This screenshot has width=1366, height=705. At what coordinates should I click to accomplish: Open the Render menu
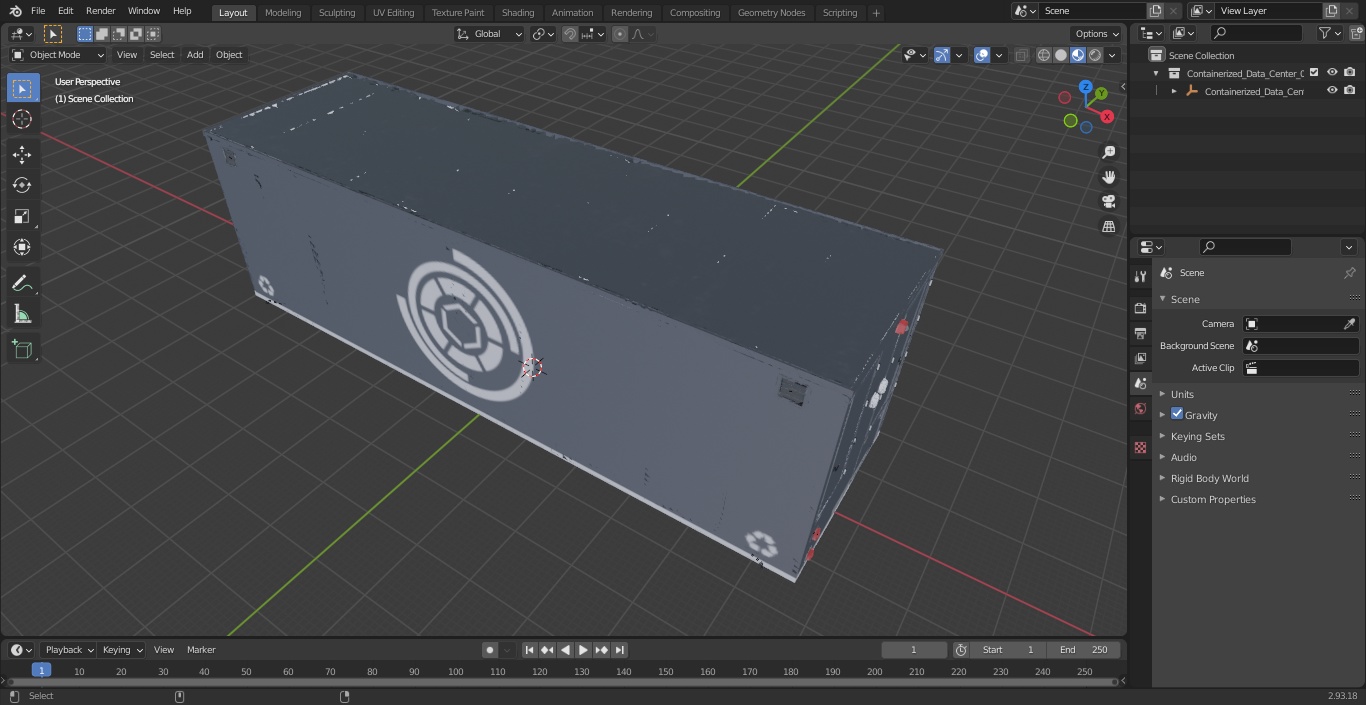point(100,11)
